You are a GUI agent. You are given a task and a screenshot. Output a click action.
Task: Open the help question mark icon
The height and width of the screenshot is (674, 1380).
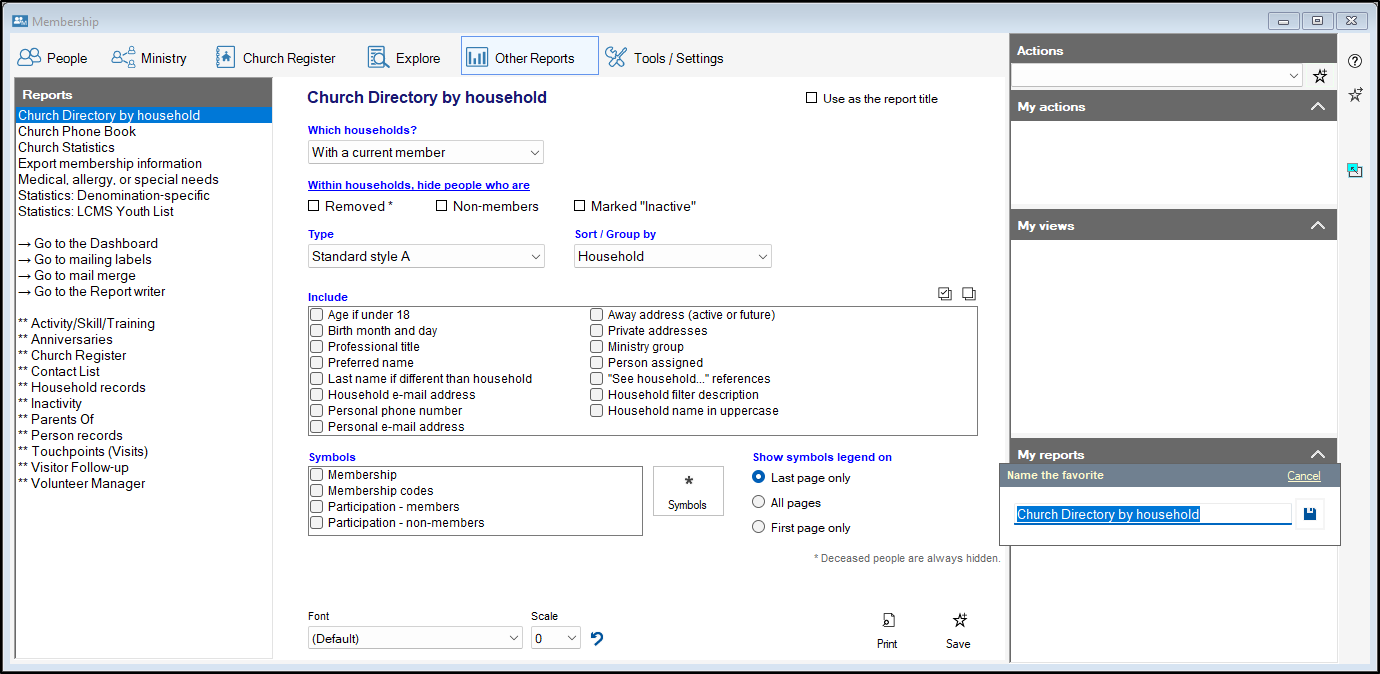[1355, 61]
